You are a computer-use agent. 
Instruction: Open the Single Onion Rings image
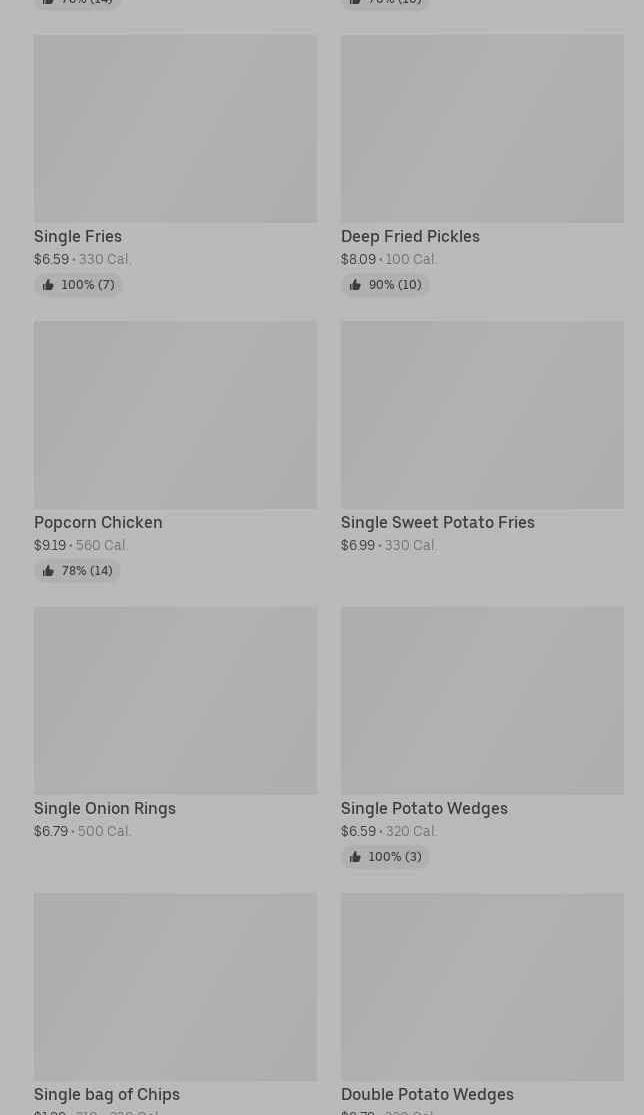[x=175, y=701]
